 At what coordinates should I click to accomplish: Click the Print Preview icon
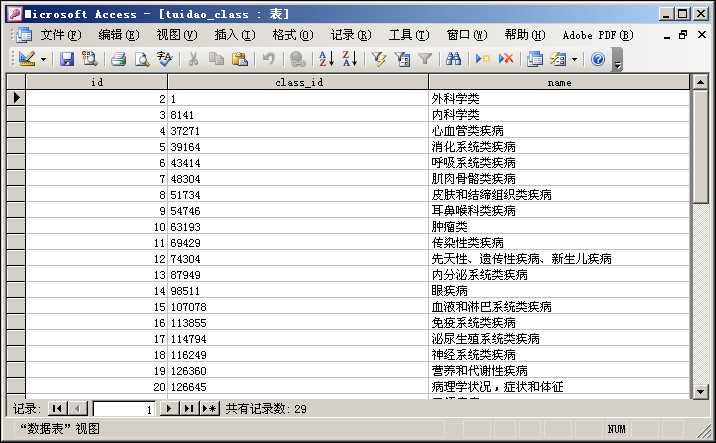[x=142, y=59]
